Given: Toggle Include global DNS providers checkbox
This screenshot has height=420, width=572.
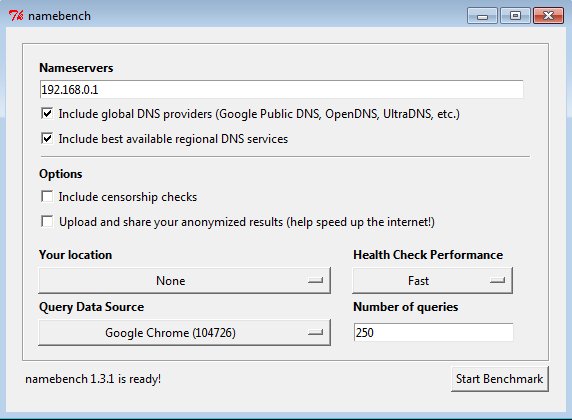Looking at the screenshot, I should click(47, 113).
